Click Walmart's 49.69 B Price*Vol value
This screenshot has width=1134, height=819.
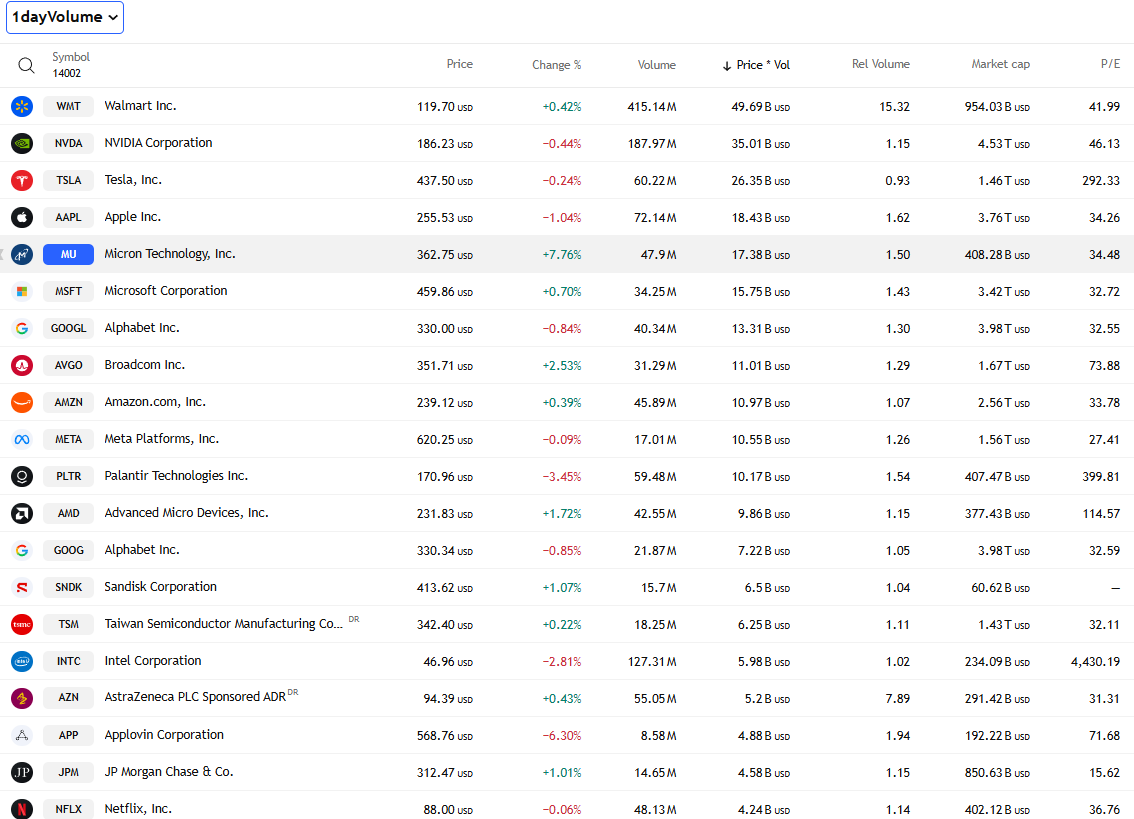pos(760,107)
